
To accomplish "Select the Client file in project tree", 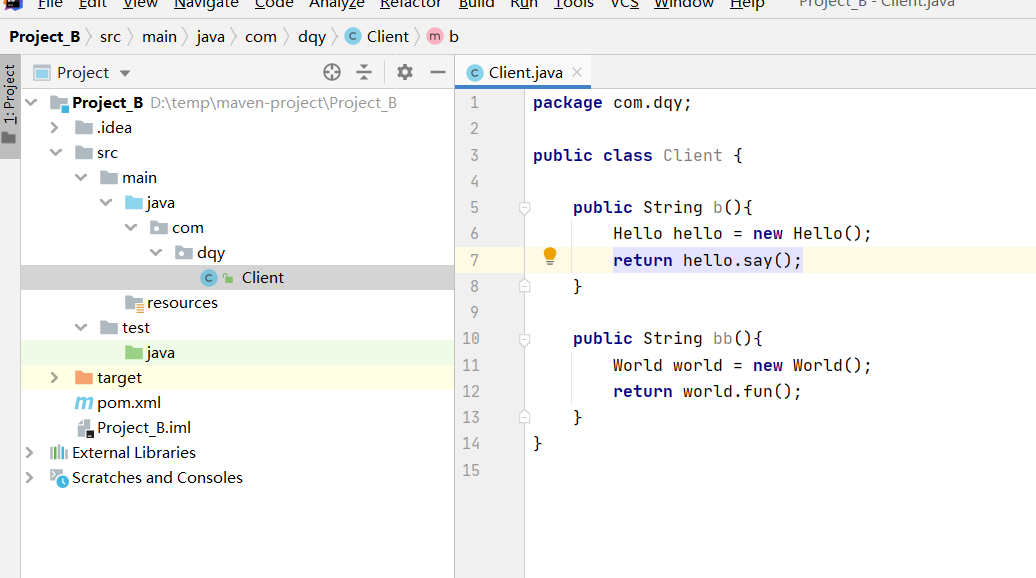I will pos(238,278).
